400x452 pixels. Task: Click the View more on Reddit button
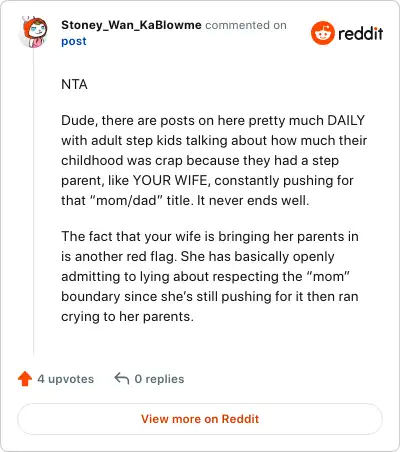coord(200,419)
